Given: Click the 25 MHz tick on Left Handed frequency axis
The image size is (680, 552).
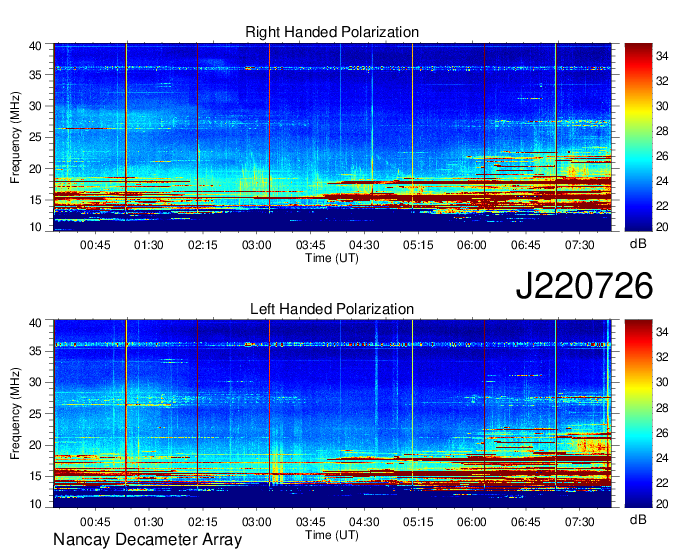Looking at the screenshot, I should [36, 414].
